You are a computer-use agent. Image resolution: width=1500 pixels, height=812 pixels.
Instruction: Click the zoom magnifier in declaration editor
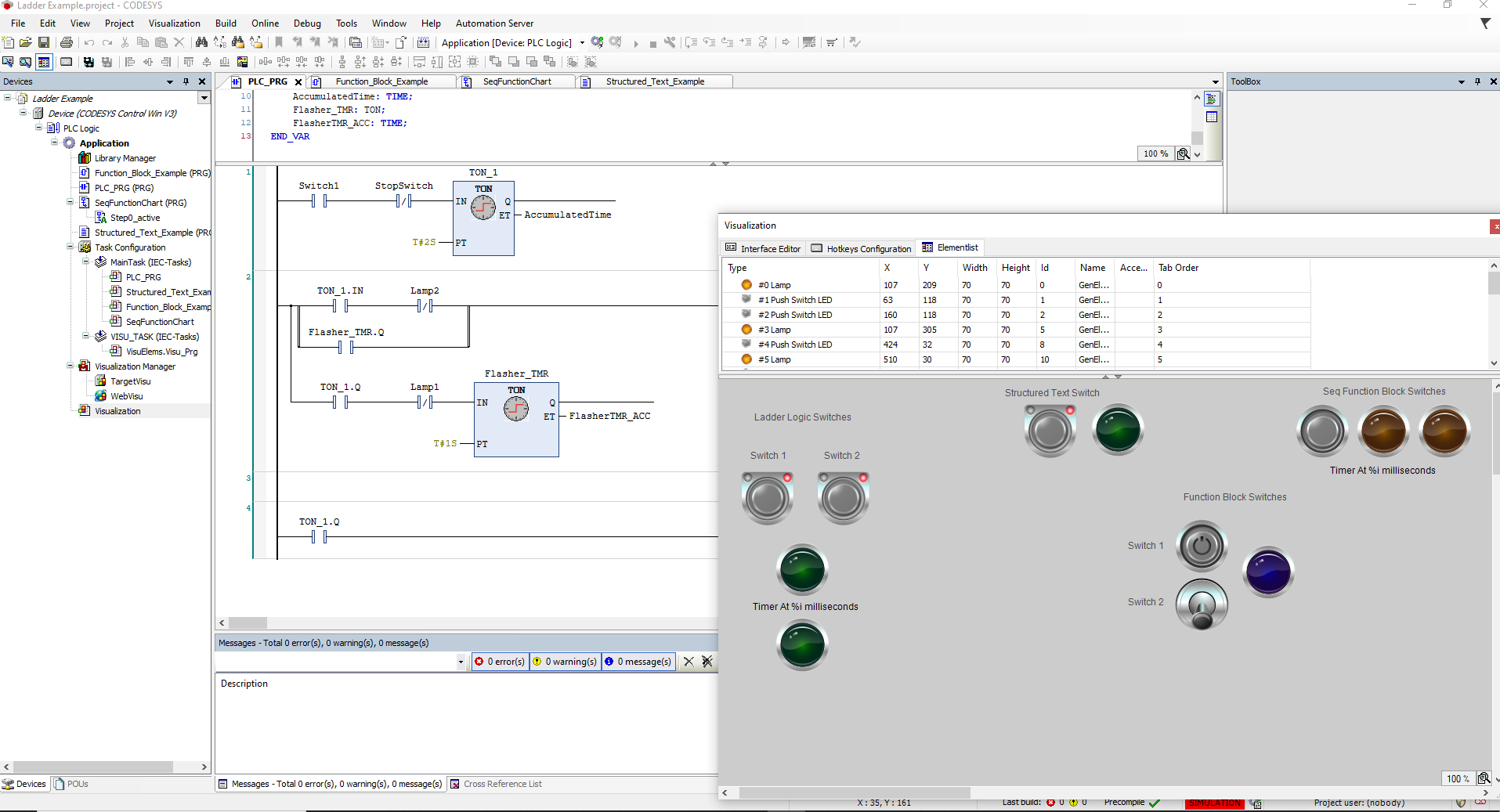pos(1184,153)
